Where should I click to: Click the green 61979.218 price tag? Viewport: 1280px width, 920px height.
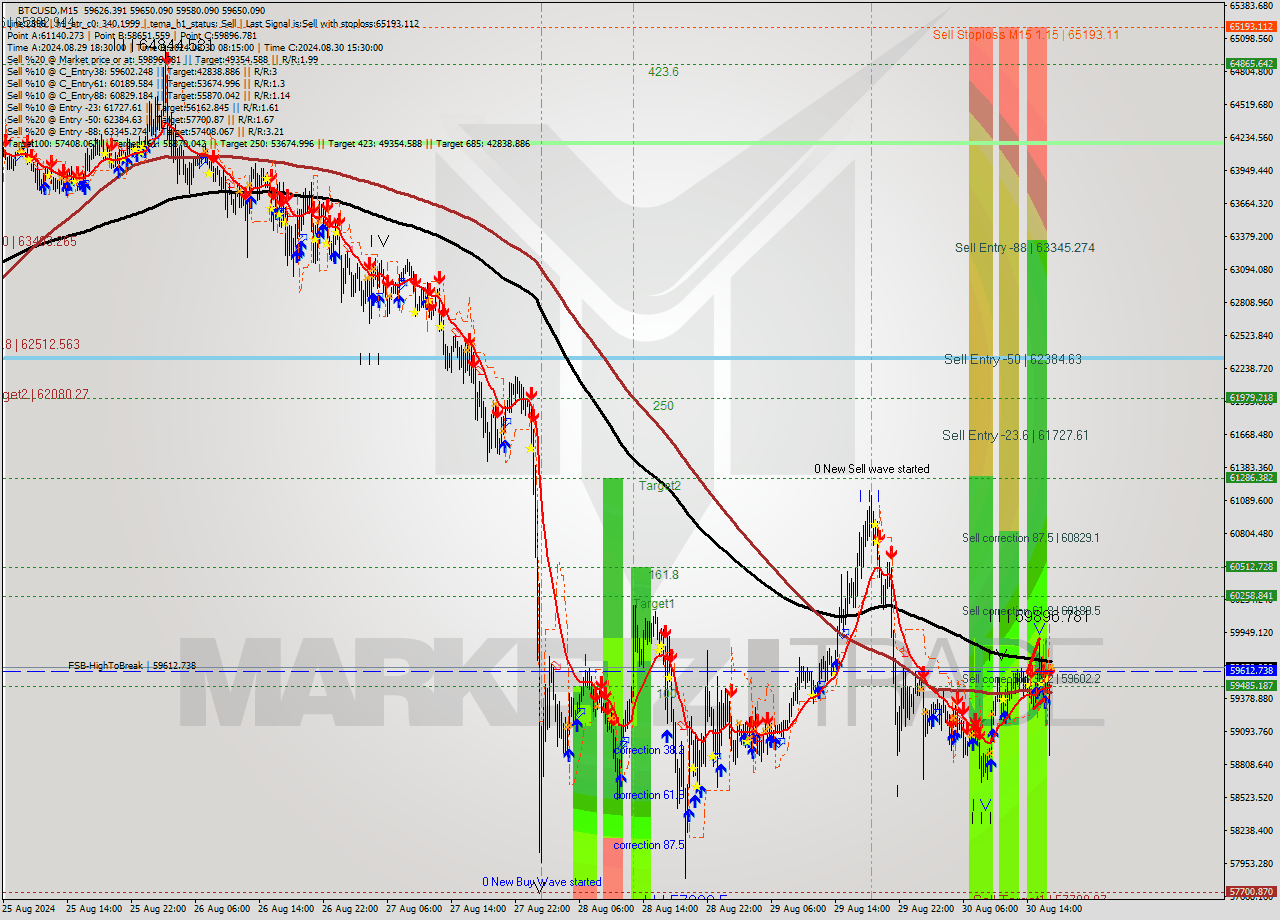(1252, 398)
